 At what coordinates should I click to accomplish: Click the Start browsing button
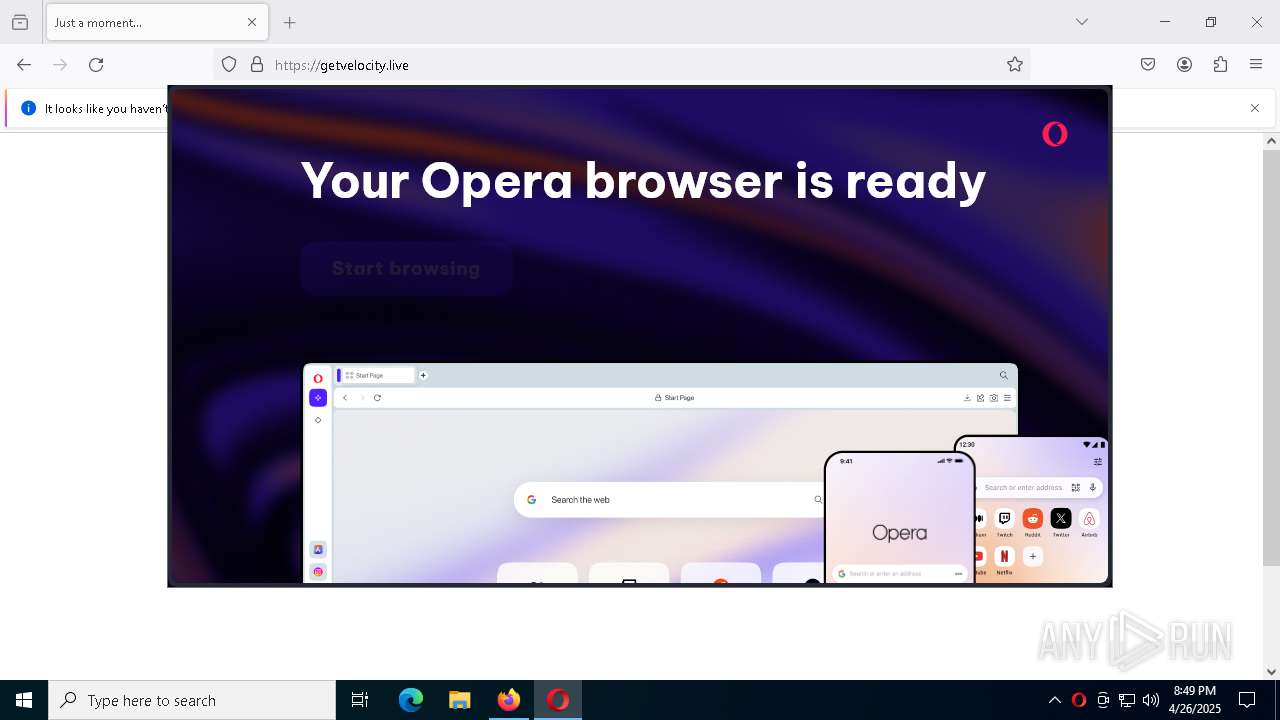point(406,268)
